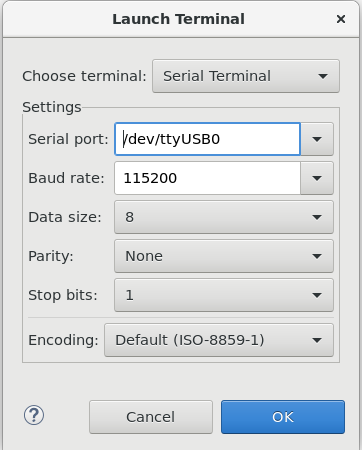Open the Parity dropdown
362x450 pixels.
pos(224,256)
